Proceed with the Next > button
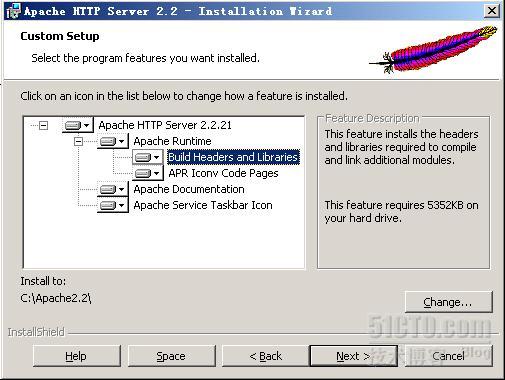 click(354, 356)
